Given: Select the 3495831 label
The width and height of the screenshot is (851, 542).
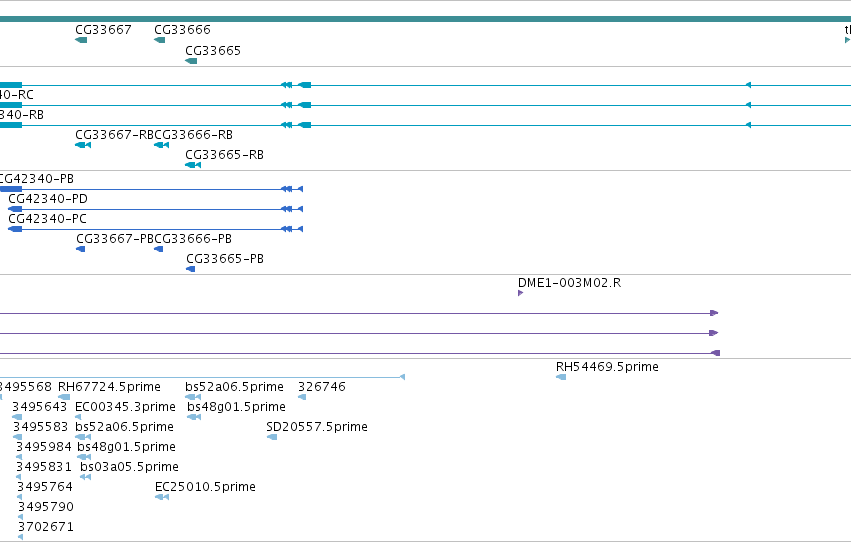Looking at the screenshot, I should pos(44,467).
